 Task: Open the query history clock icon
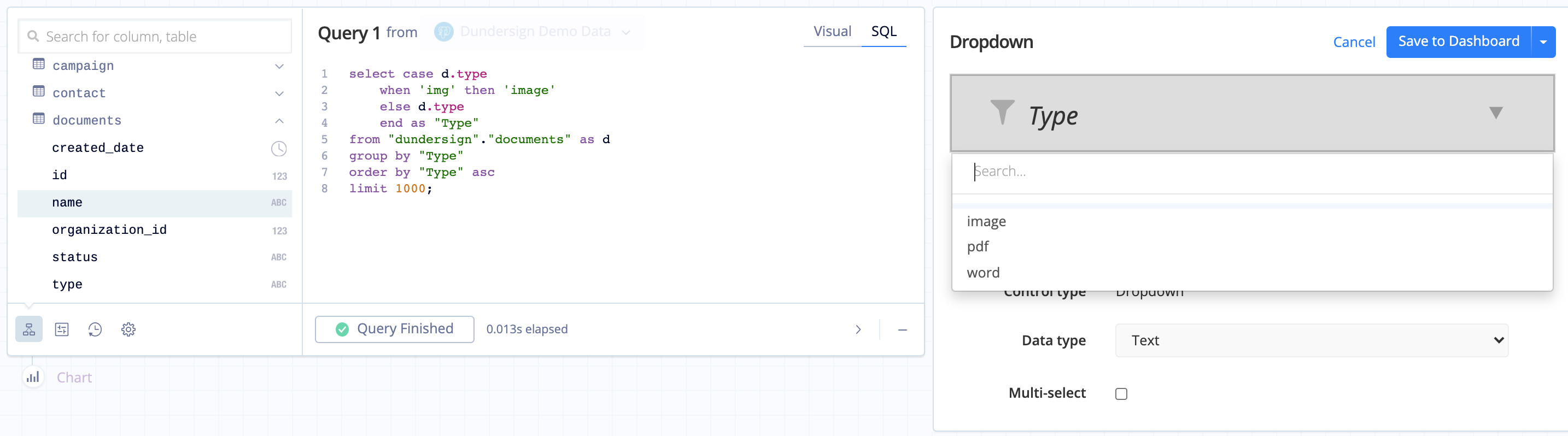95,329
